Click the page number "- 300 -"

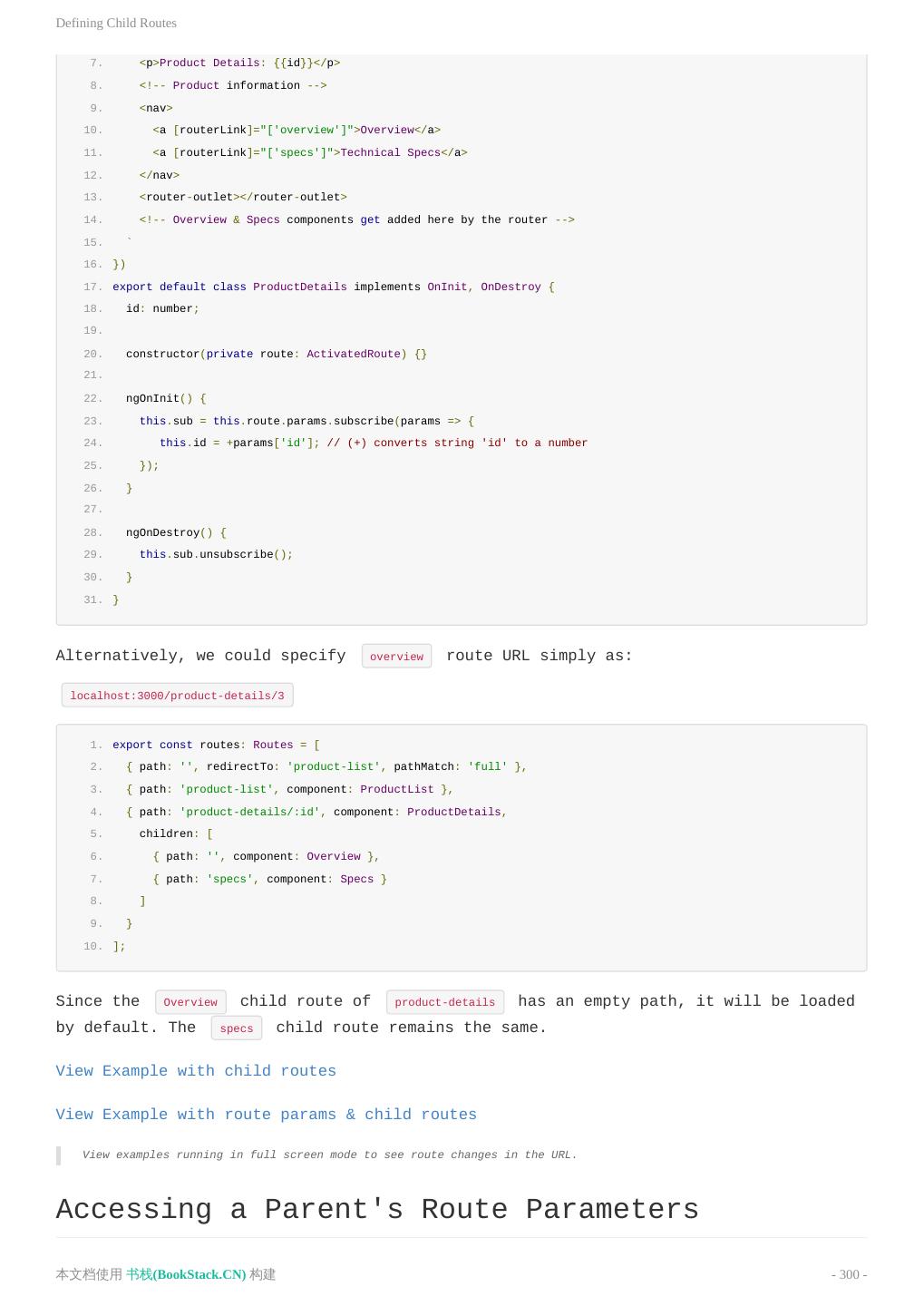(x=849, y=1274)
